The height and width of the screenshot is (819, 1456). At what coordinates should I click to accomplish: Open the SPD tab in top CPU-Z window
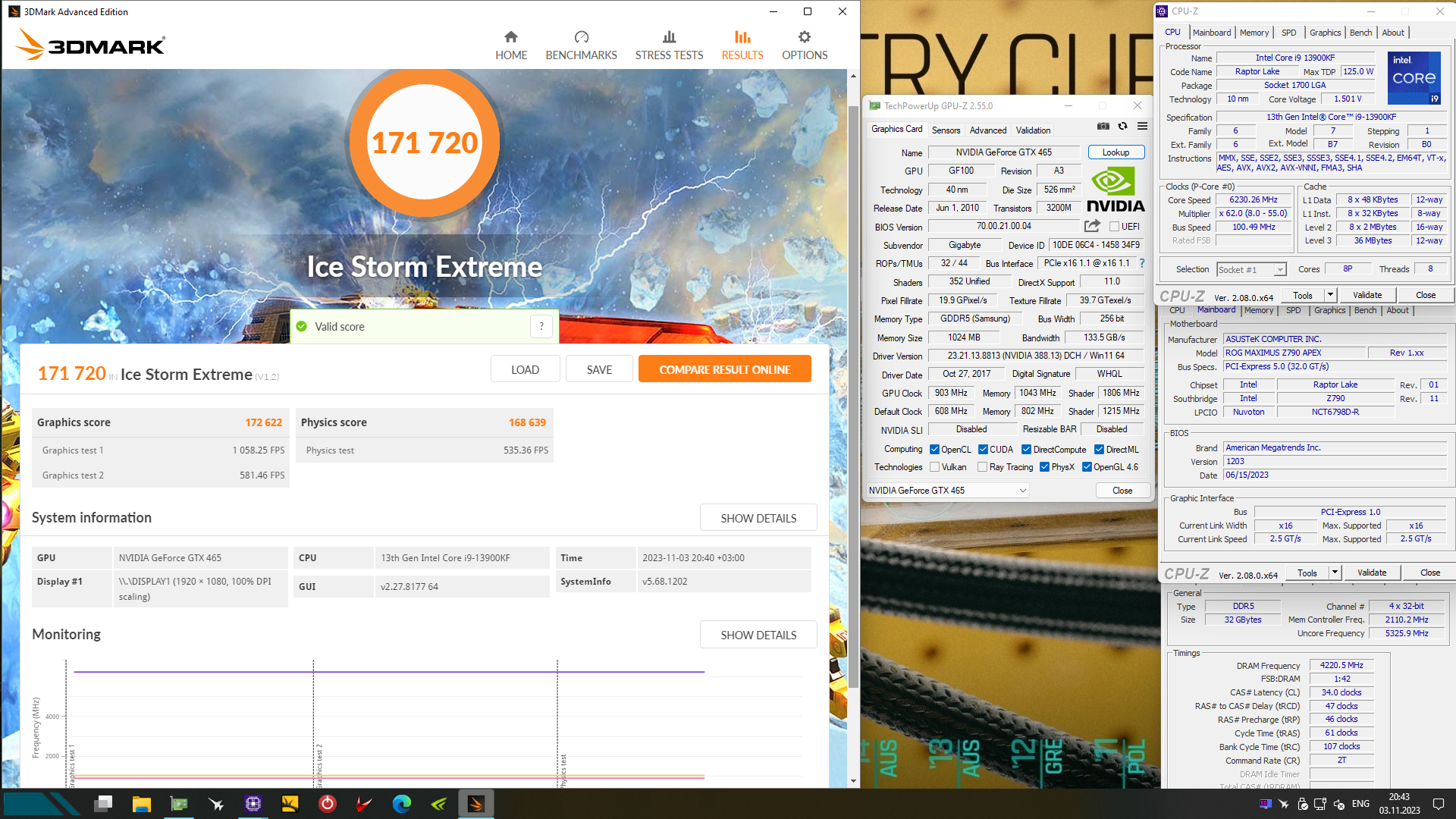1288,33
